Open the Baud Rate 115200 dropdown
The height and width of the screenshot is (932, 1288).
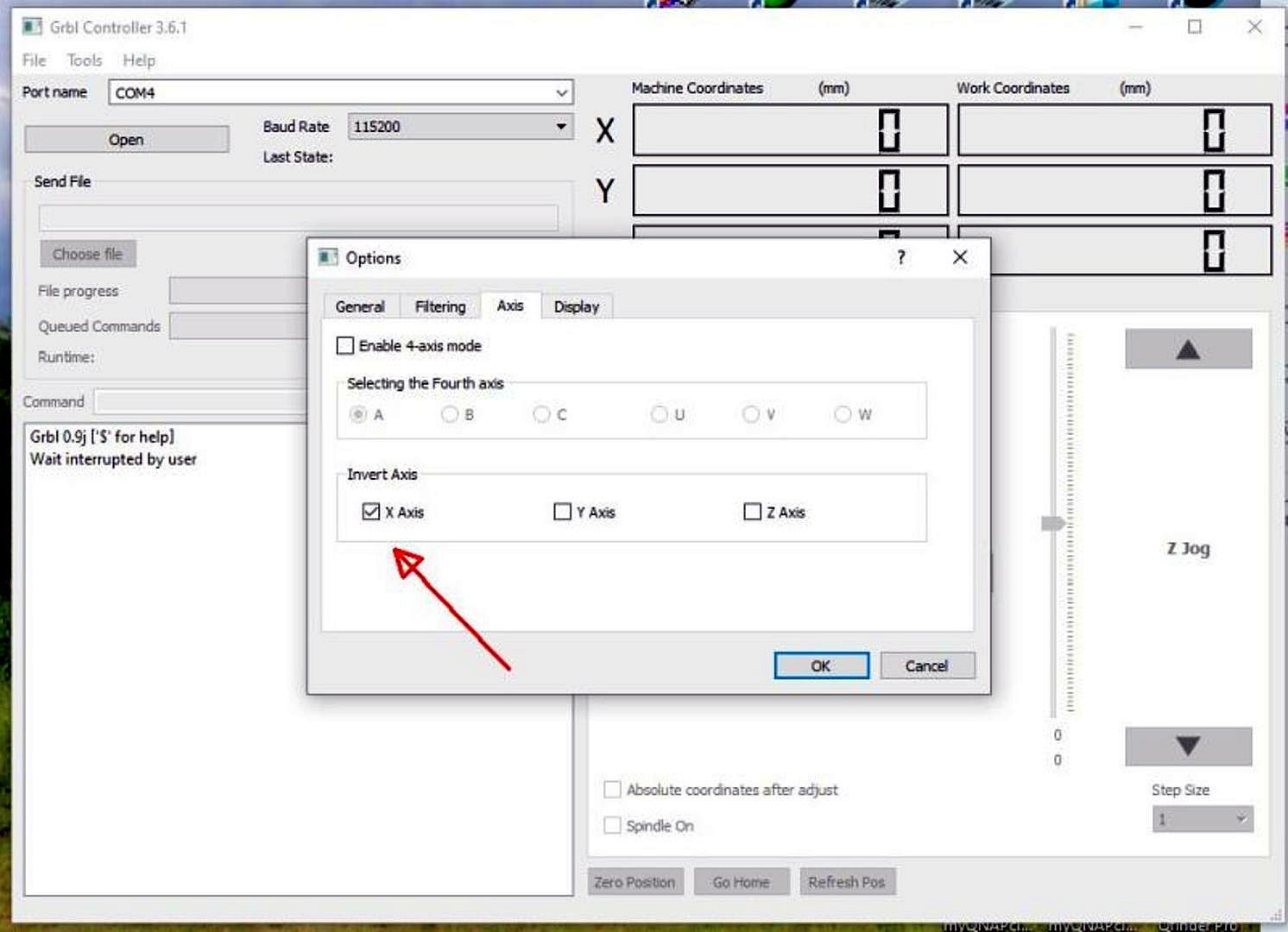(x=560, y=127)
